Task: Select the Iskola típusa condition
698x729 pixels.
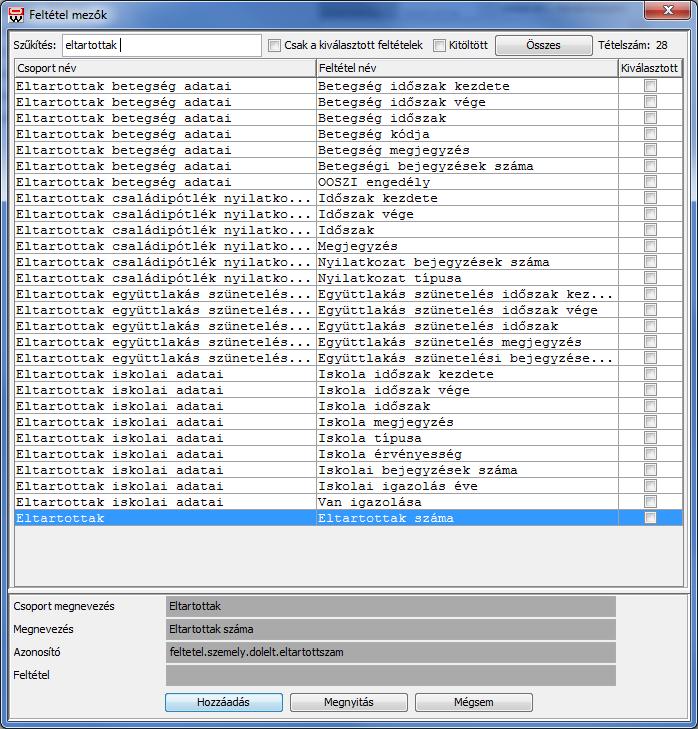Action: (349, 438)
